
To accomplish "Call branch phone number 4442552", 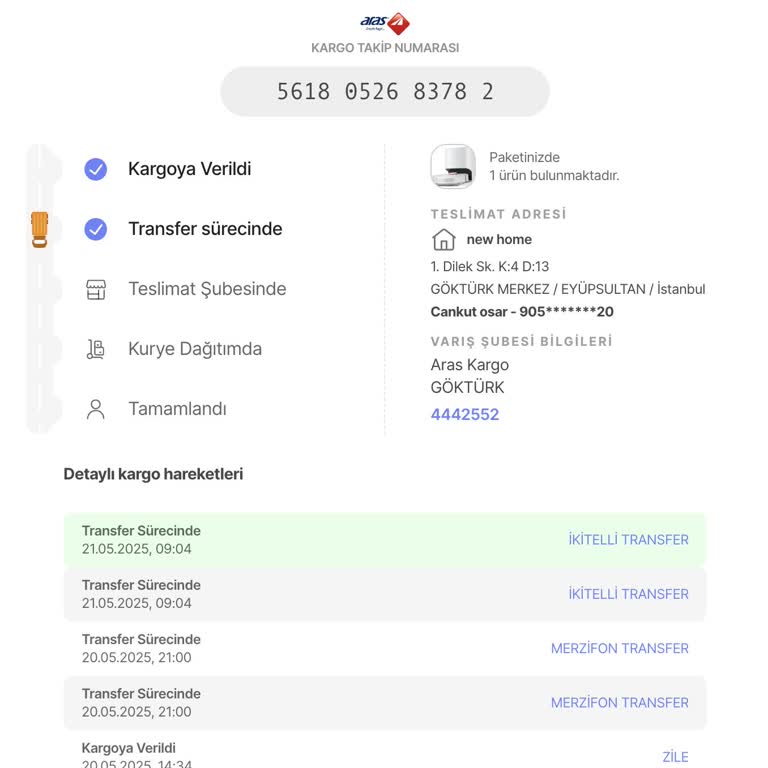I will (465, 414).
